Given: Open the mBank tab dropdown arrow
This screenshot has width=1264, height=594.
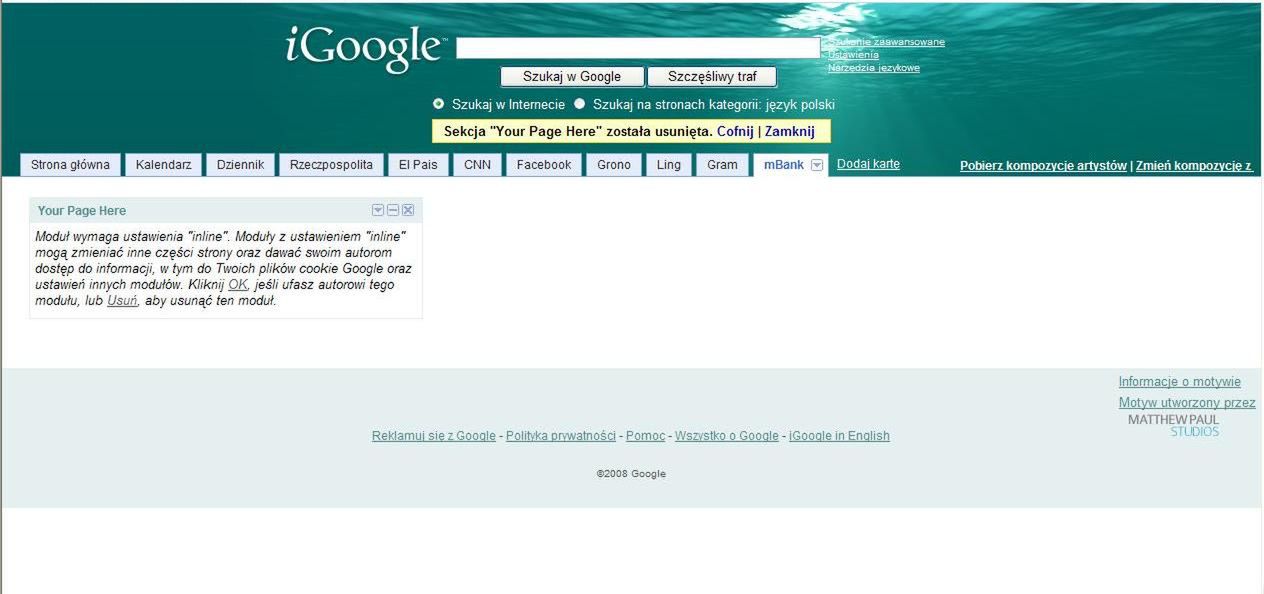Looking at the screenshot, I should [x=817, y=165].
